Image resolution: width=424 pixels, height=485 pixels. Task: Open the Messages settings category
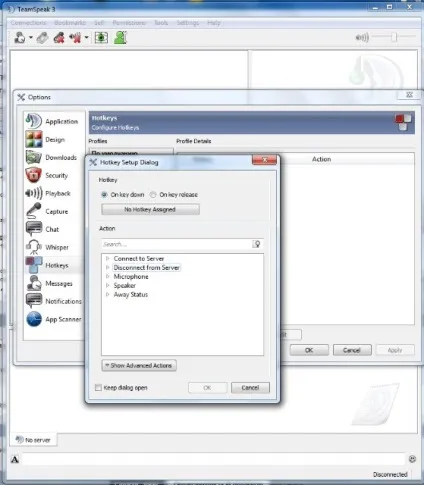pyautogui.click(x=54, y=283)
